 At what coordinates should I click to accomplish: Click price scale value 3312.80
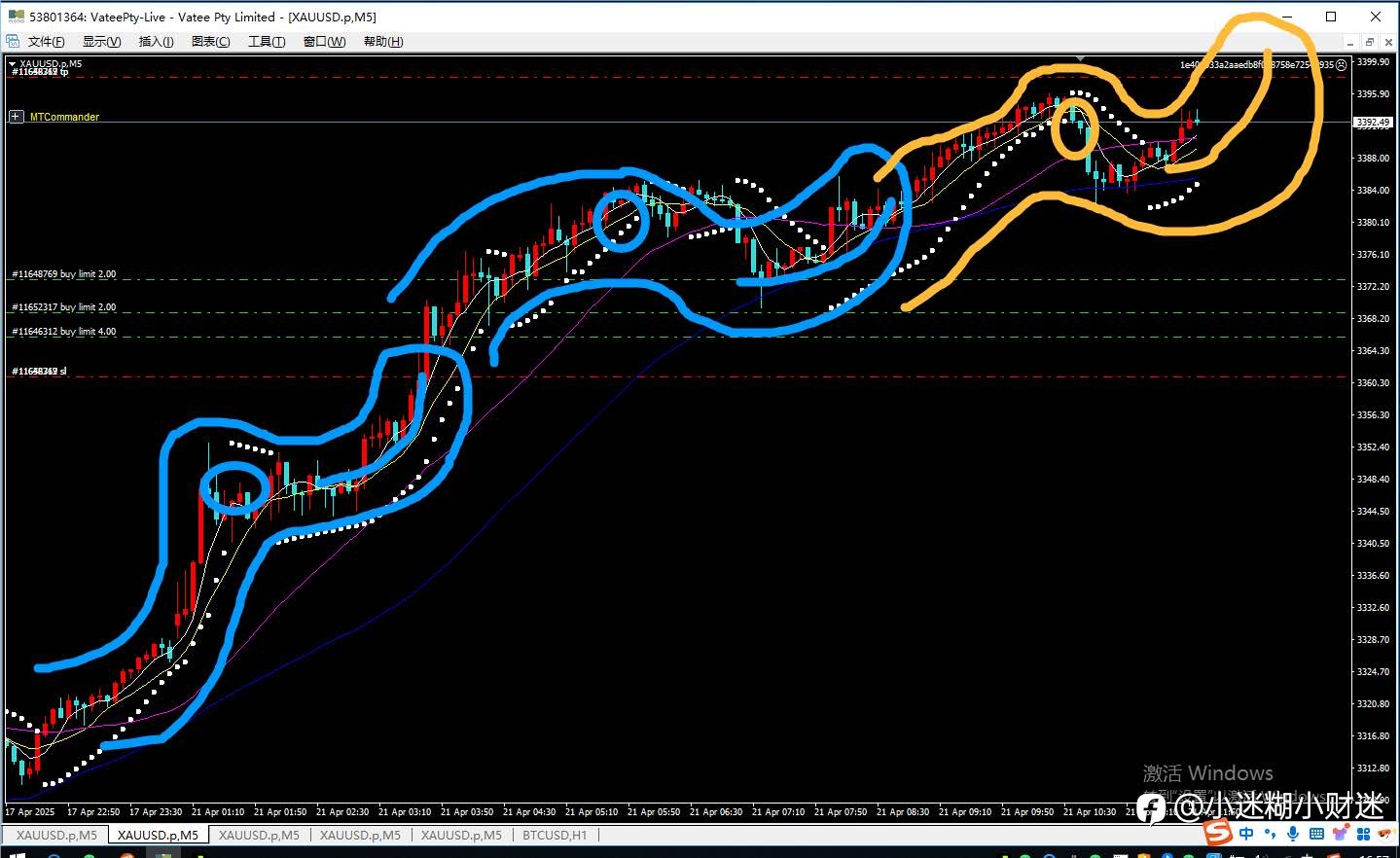point(1373,769)
